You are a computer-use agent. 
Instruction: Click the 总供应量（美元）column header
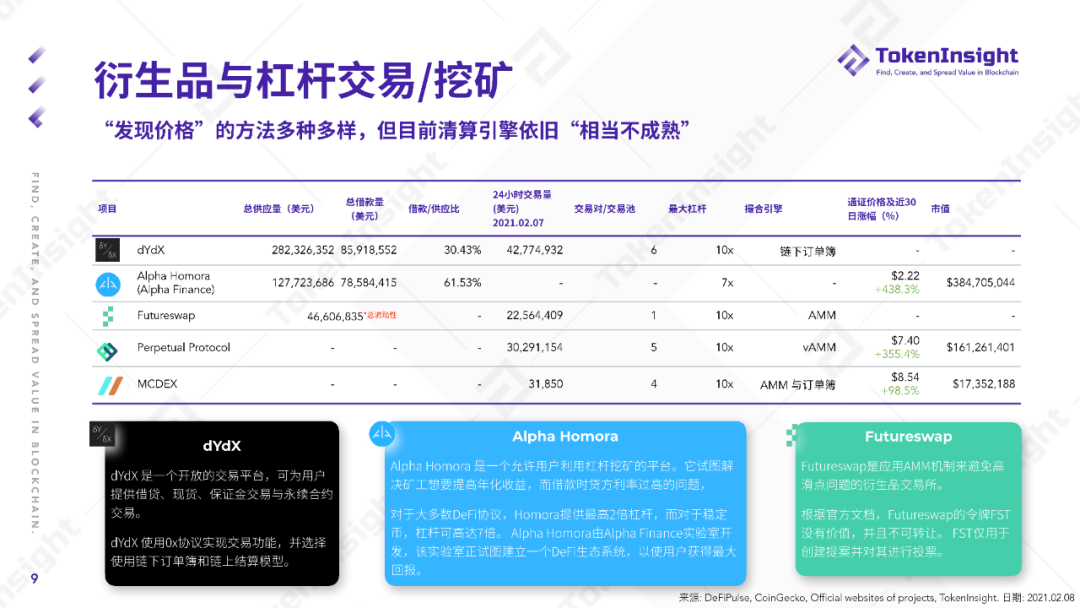[278, 209]
